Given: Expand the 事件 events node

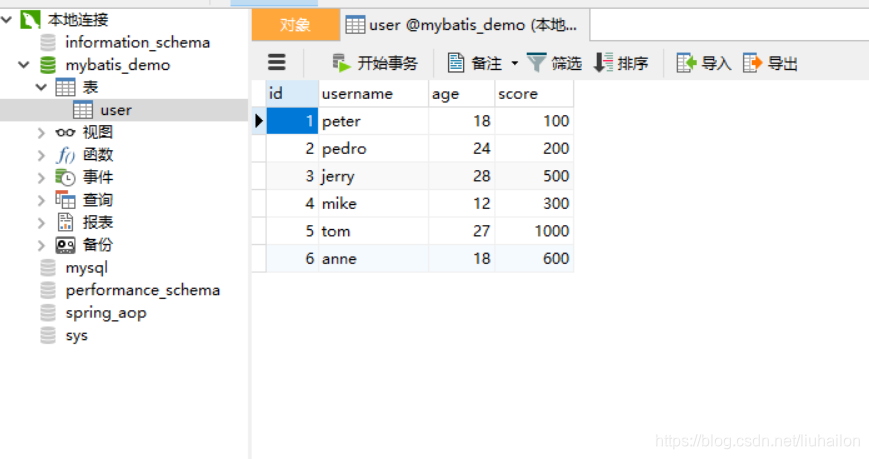Looking at the screenshot, I should click(x=41, y=178).
